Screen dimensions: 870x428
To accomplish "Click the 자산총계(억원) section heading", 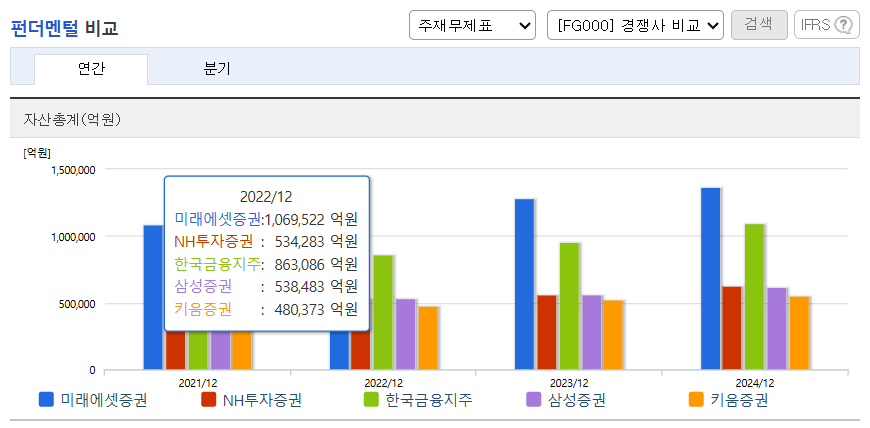I will click(72, 119).
